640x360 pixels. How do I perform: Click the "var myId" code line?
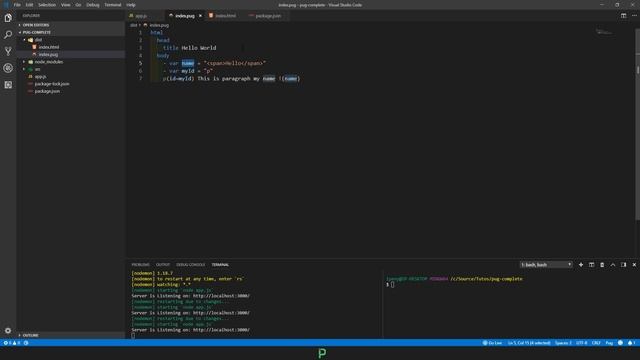[188, 71]
